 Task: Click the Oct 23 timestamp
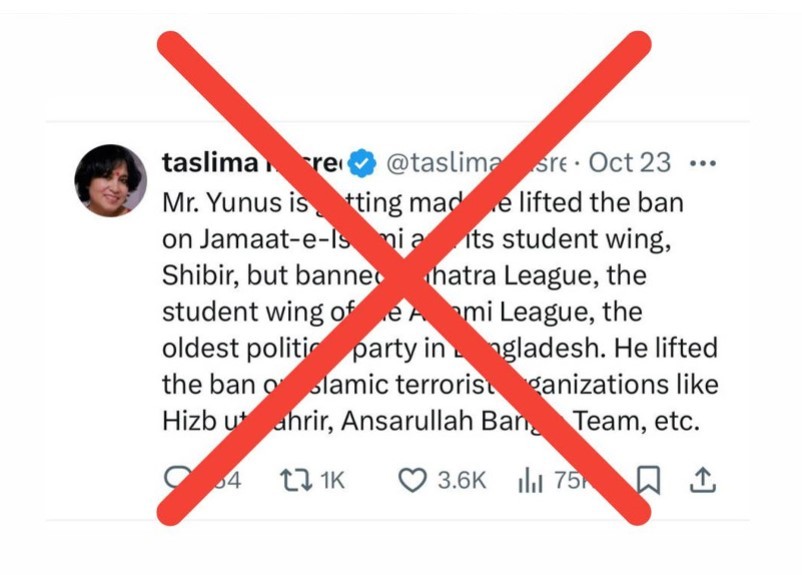click(x=630, y=163)
